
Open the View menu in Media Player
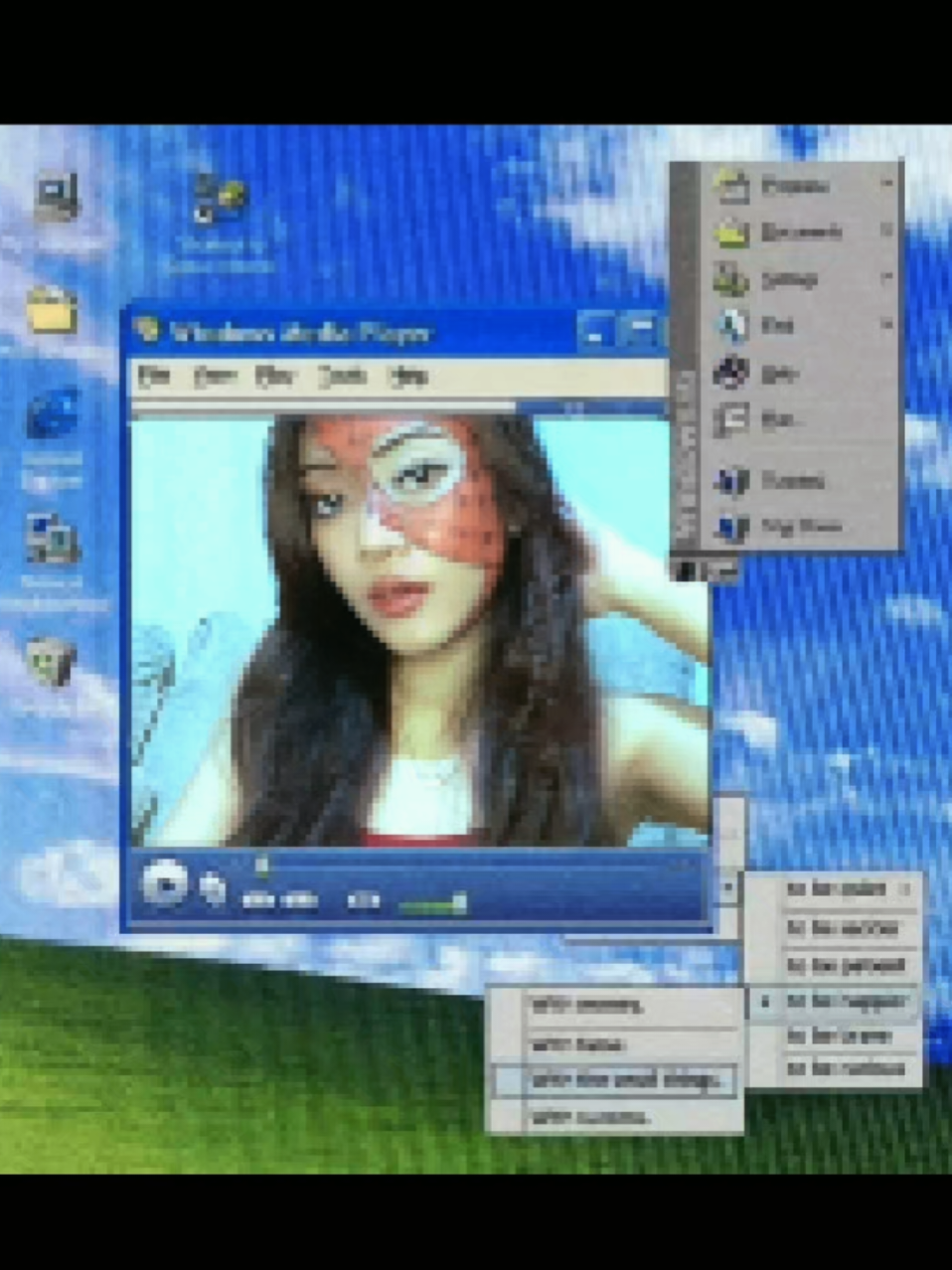(214, 376)
